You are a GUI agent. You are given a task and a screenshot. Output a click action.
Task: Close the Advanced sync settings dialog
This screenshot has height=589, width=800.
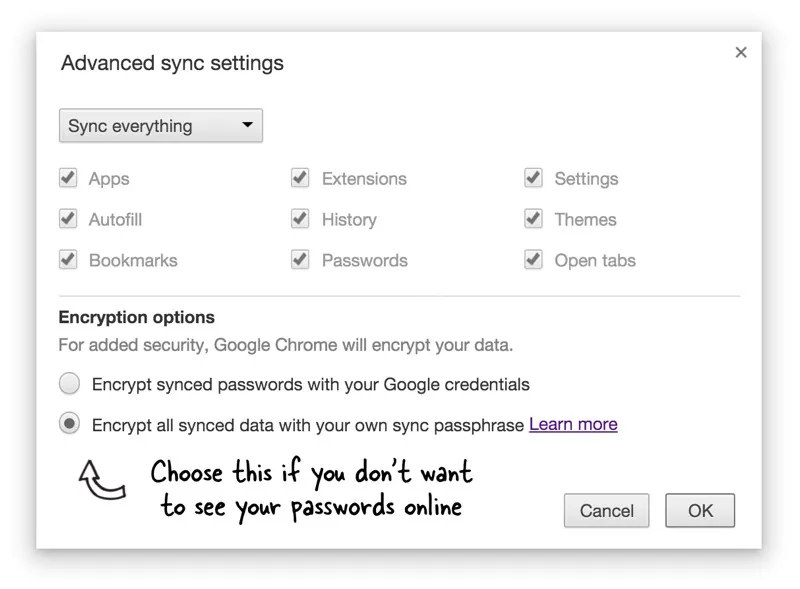[x=741, y=52]
